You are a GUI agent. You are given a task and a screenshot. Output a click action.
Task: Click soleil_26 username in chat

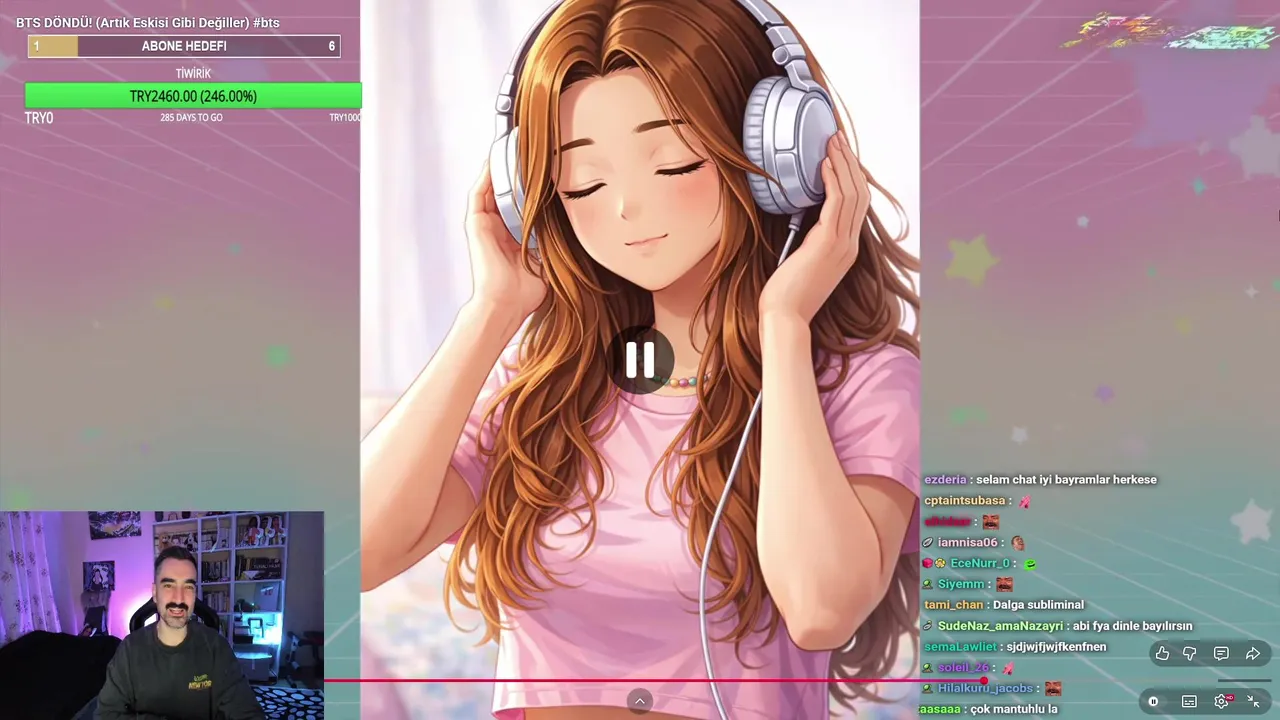tap(963, 668)
